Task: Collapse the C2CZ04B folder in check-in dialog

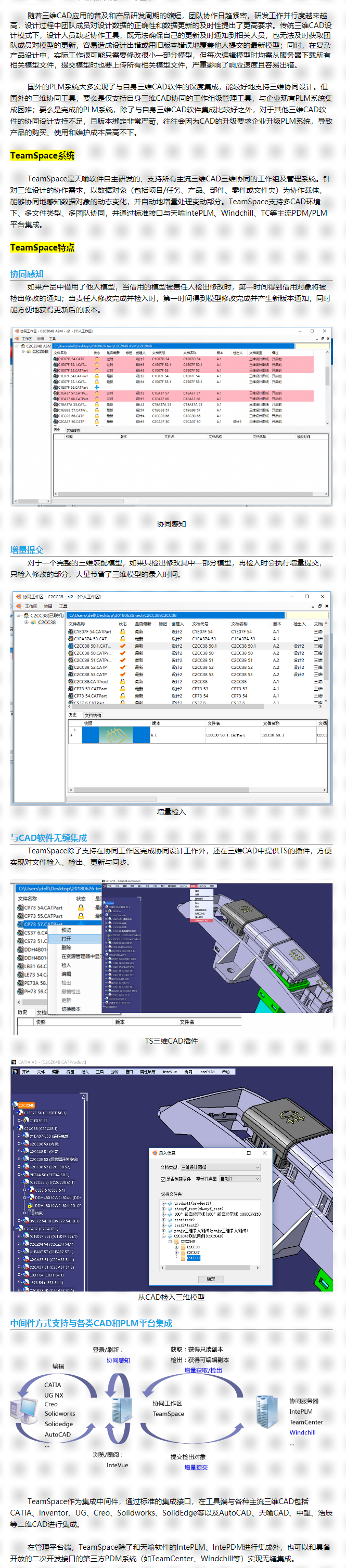Action: point(170,1242)
